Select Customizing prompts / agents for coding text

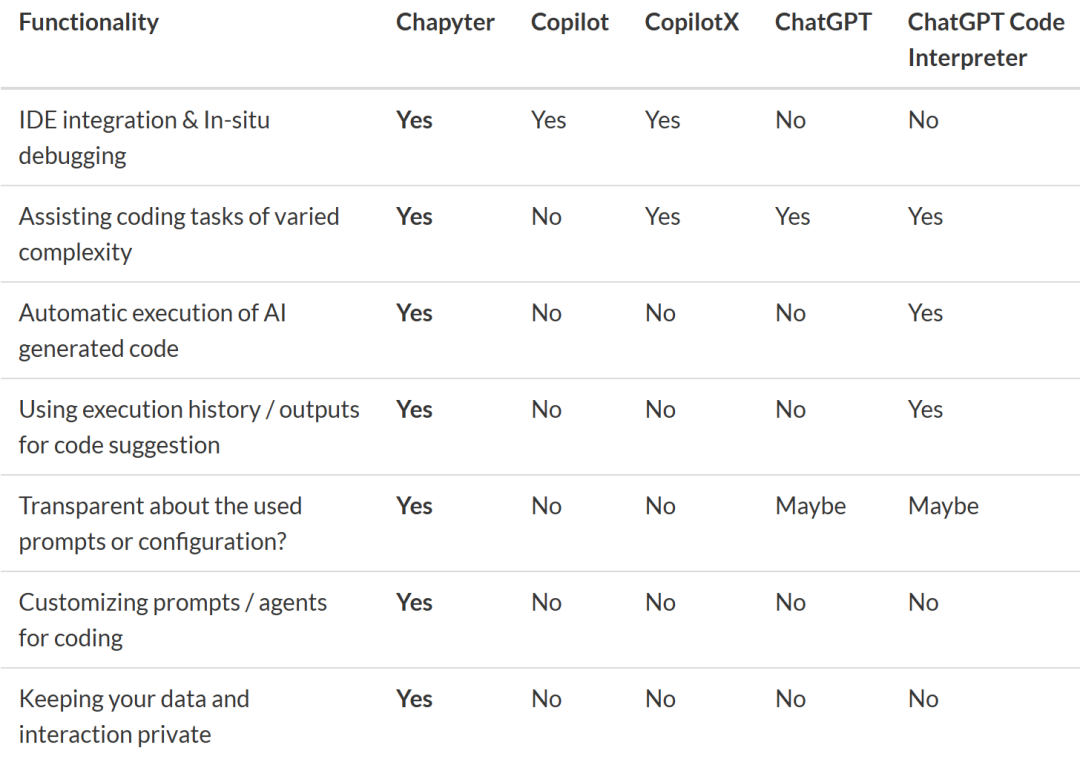click(x=172, y=620)
